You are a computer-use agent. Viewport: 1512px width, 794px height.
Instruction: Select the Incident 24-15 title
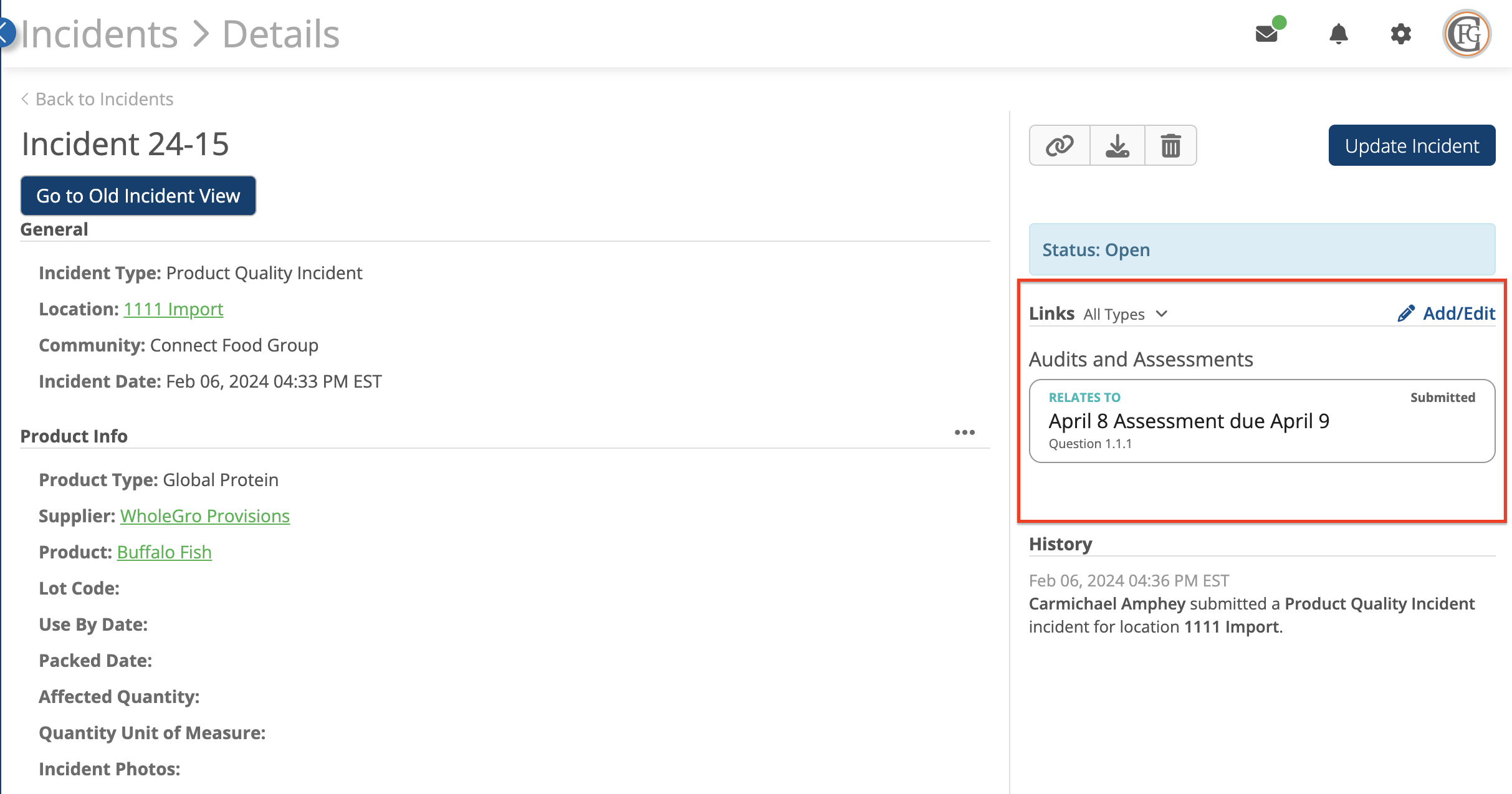coord(125,144)
